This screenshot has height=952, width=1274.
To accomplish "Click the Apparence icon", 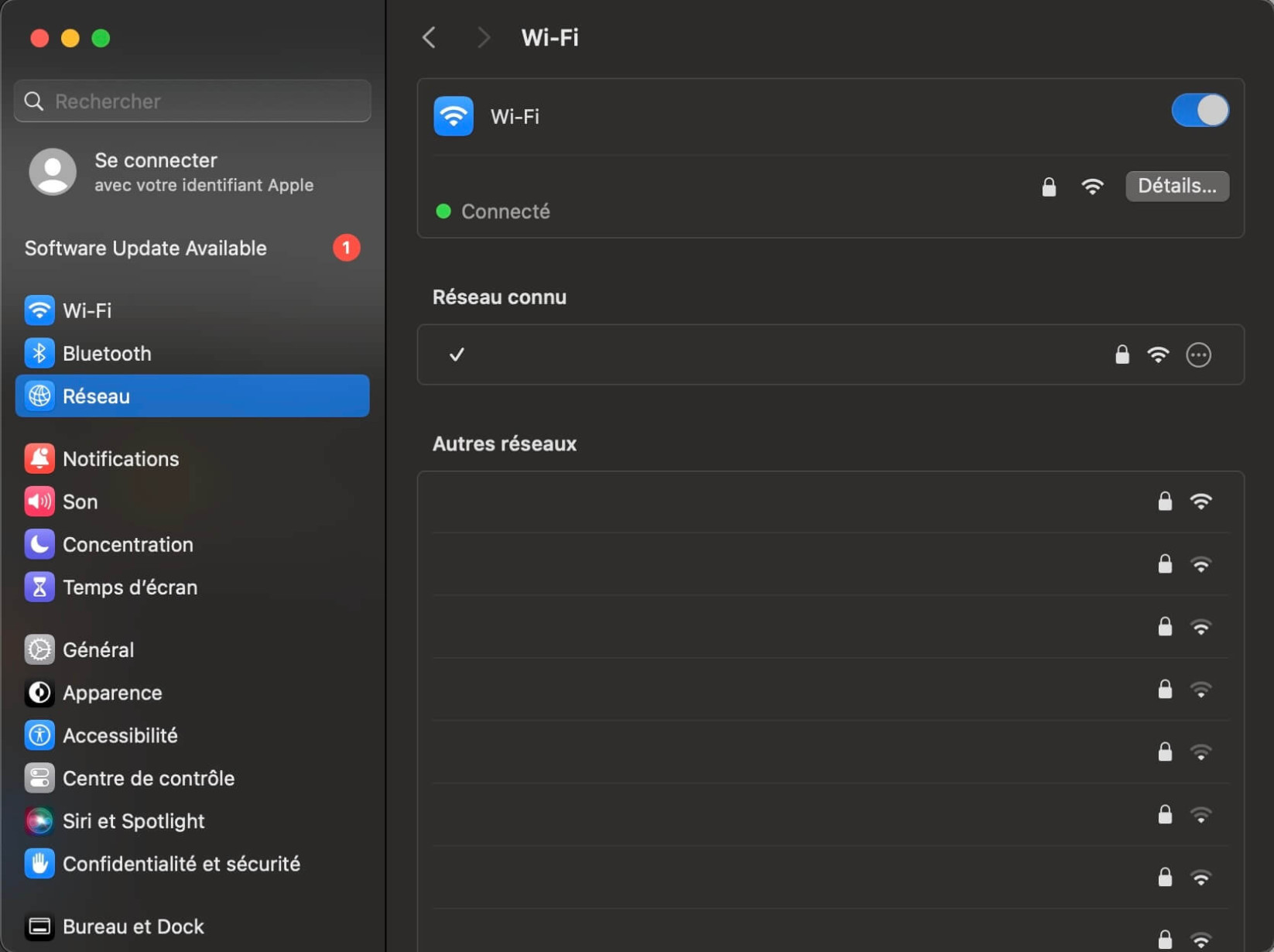I will [x=39, y=693].
